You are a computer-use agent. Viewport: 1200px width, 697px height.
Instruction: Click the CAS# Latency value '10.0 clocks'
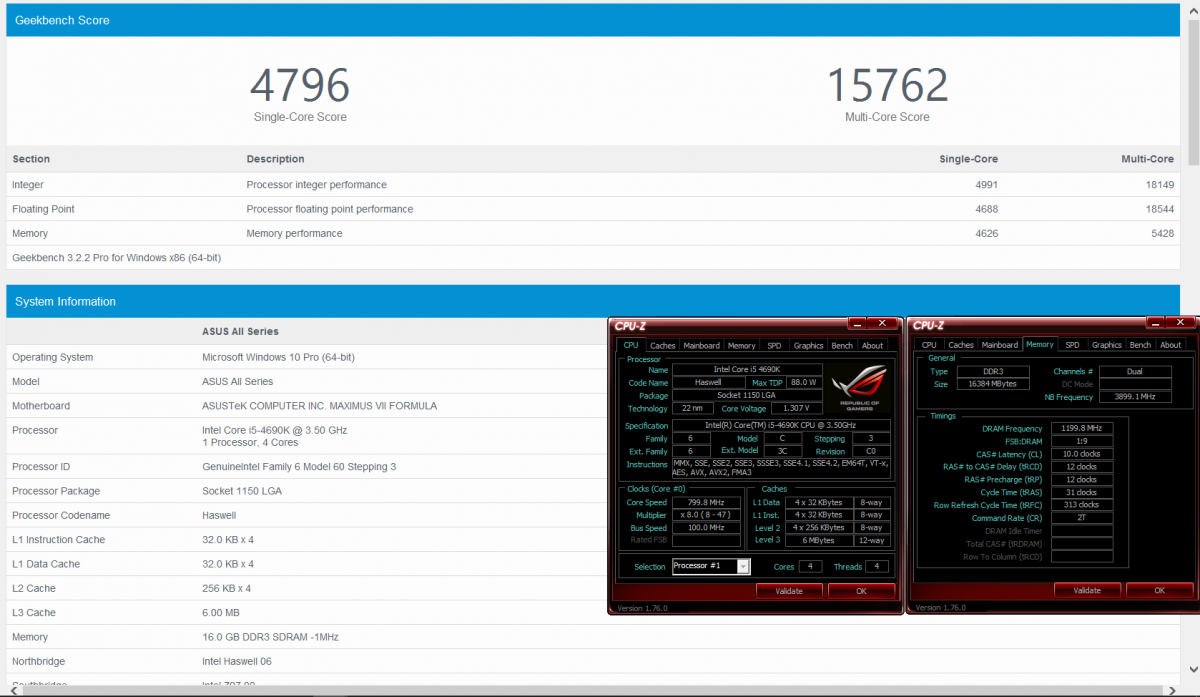[x=1081, y=454]
